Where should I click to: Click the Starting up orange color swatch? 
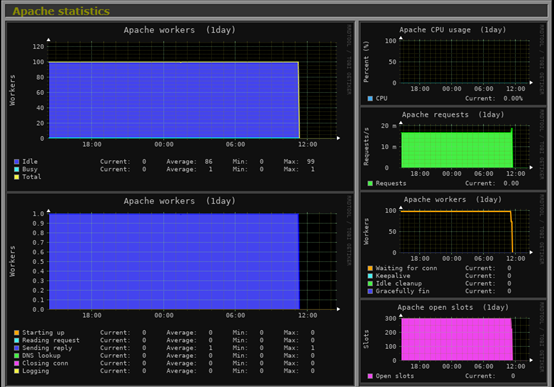[x=17, y=333]
